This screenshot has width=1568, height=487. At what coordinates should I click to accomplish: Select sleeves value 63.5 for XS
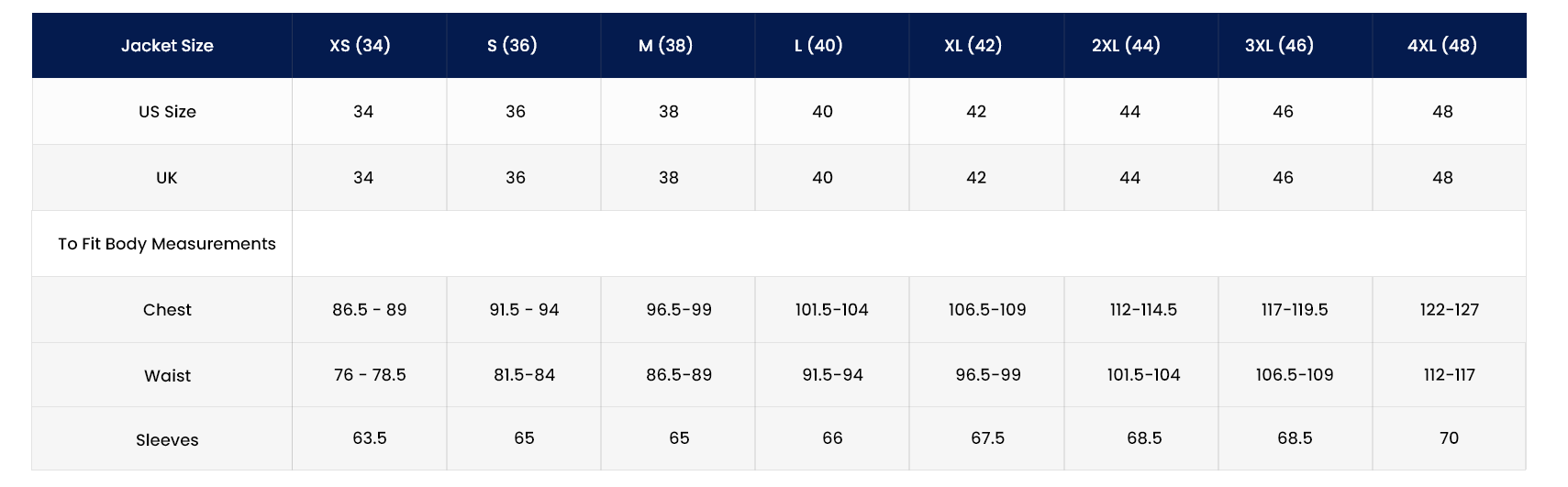(370, 438)
